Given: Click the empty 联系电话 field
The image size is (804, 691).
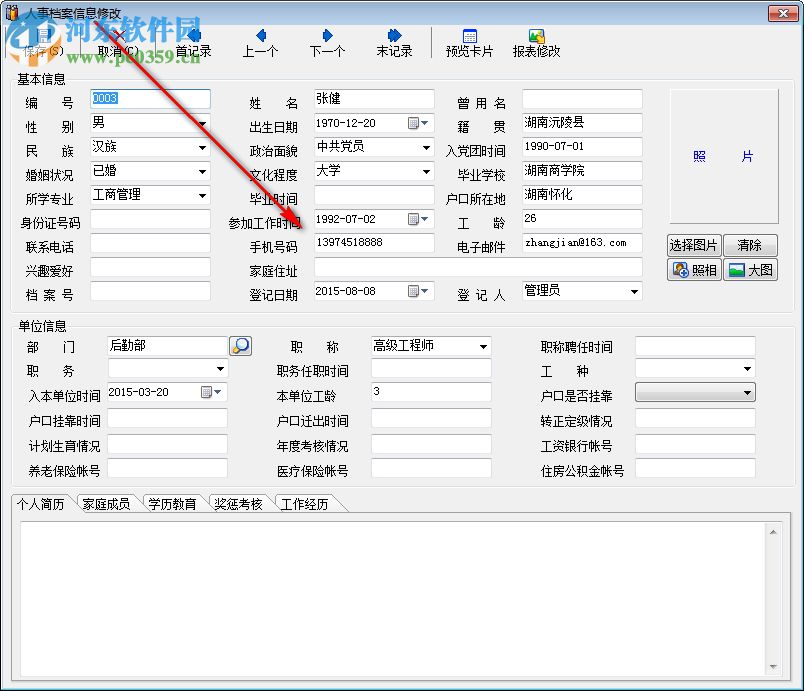Looking at the screenshot, I should pyautogui.click(x=150, y=243).
